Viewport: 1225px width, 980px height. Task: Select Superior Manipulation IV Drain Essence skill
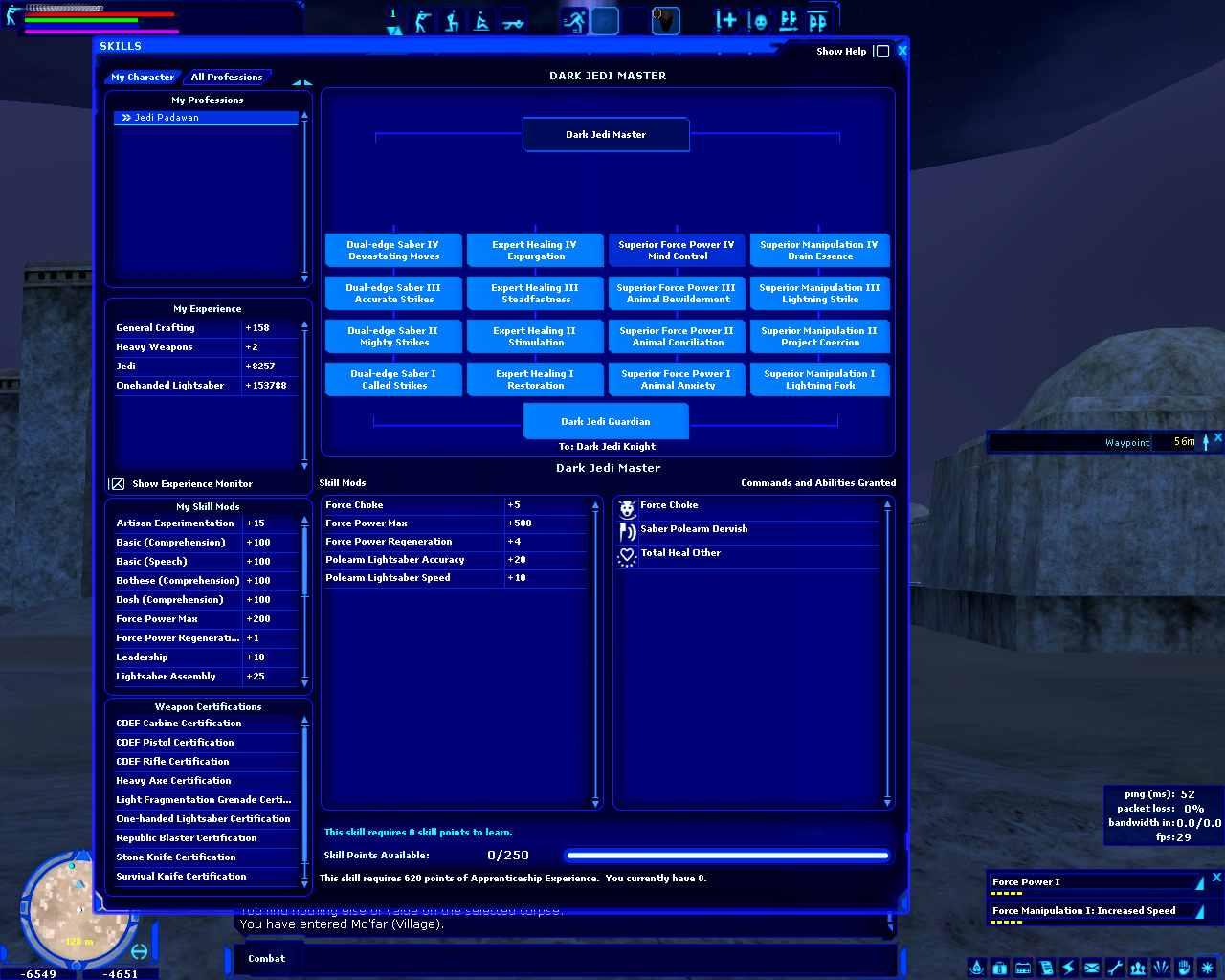pyautogui.click(x=819, y=251)
